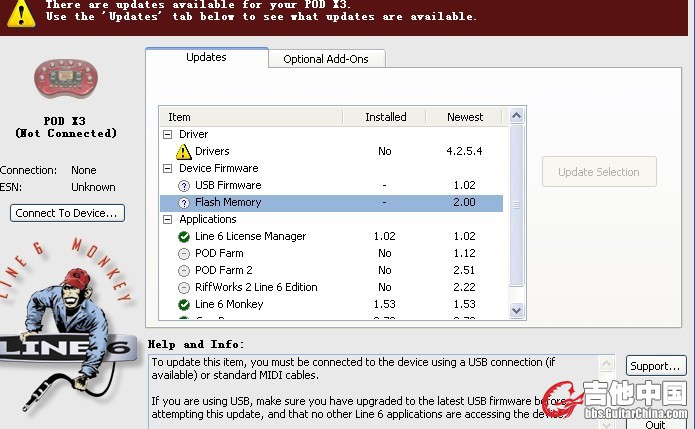Image resolution: width=695 pixels, height=429 pixels.
Task: Open the Optional Add-Ons tab
Action: tap(326, 59)
